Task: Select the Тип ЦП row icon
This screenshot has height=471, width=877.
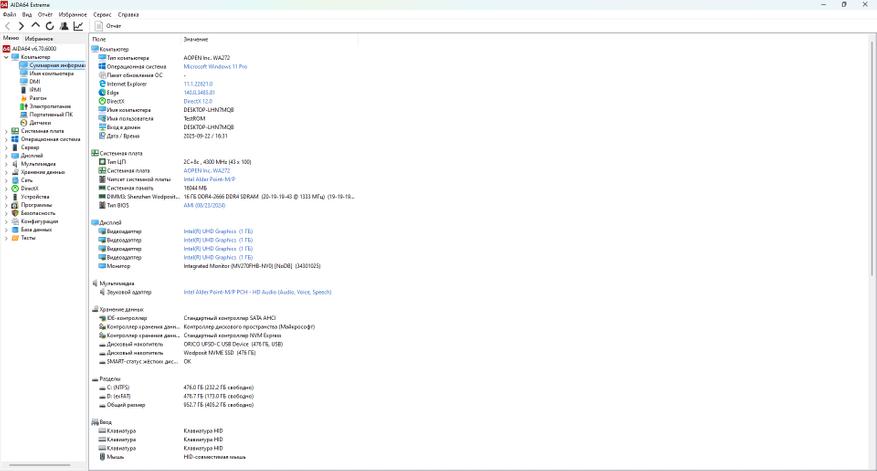Action: [102, 162]
